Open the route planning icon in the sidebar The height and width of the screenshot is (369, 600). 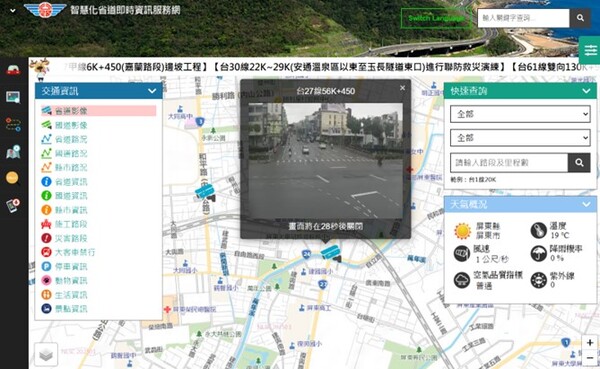pyautogui.click(x=13, y=124)
